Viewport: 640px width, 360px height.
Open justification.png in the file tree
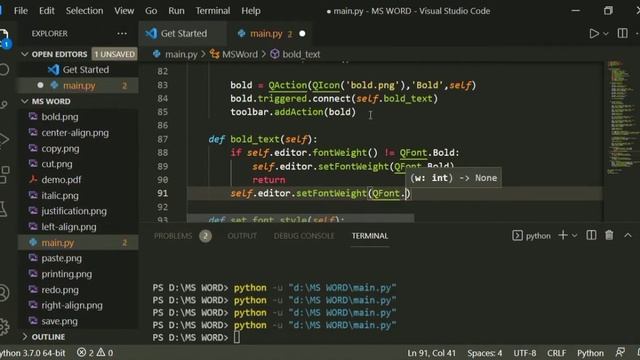tap(73, 211)
